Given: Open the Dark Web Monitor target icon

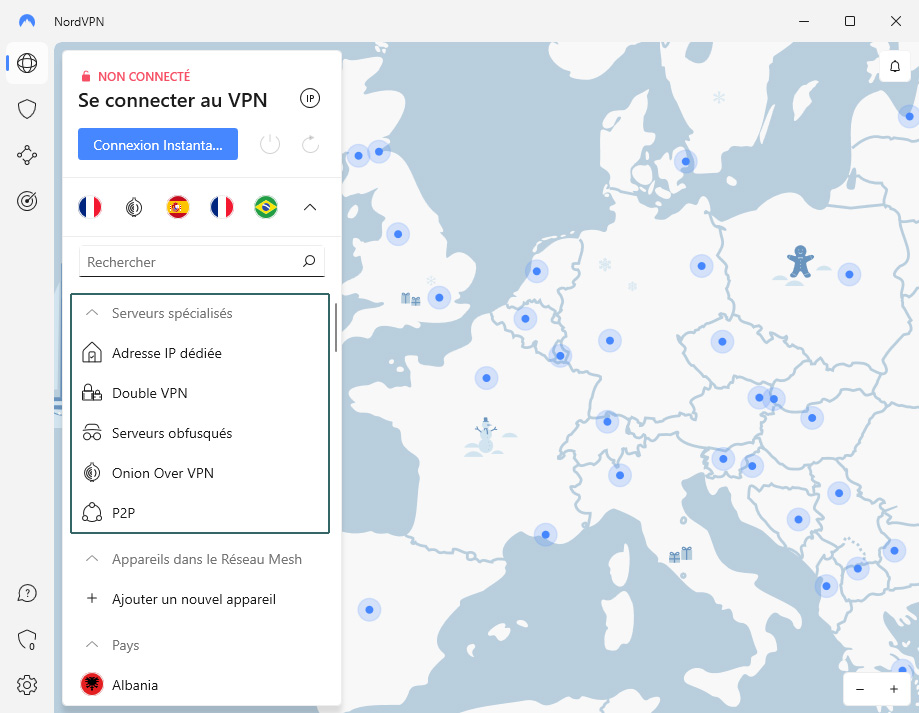Looking at the screenshot, I should (x=27, y=201).
